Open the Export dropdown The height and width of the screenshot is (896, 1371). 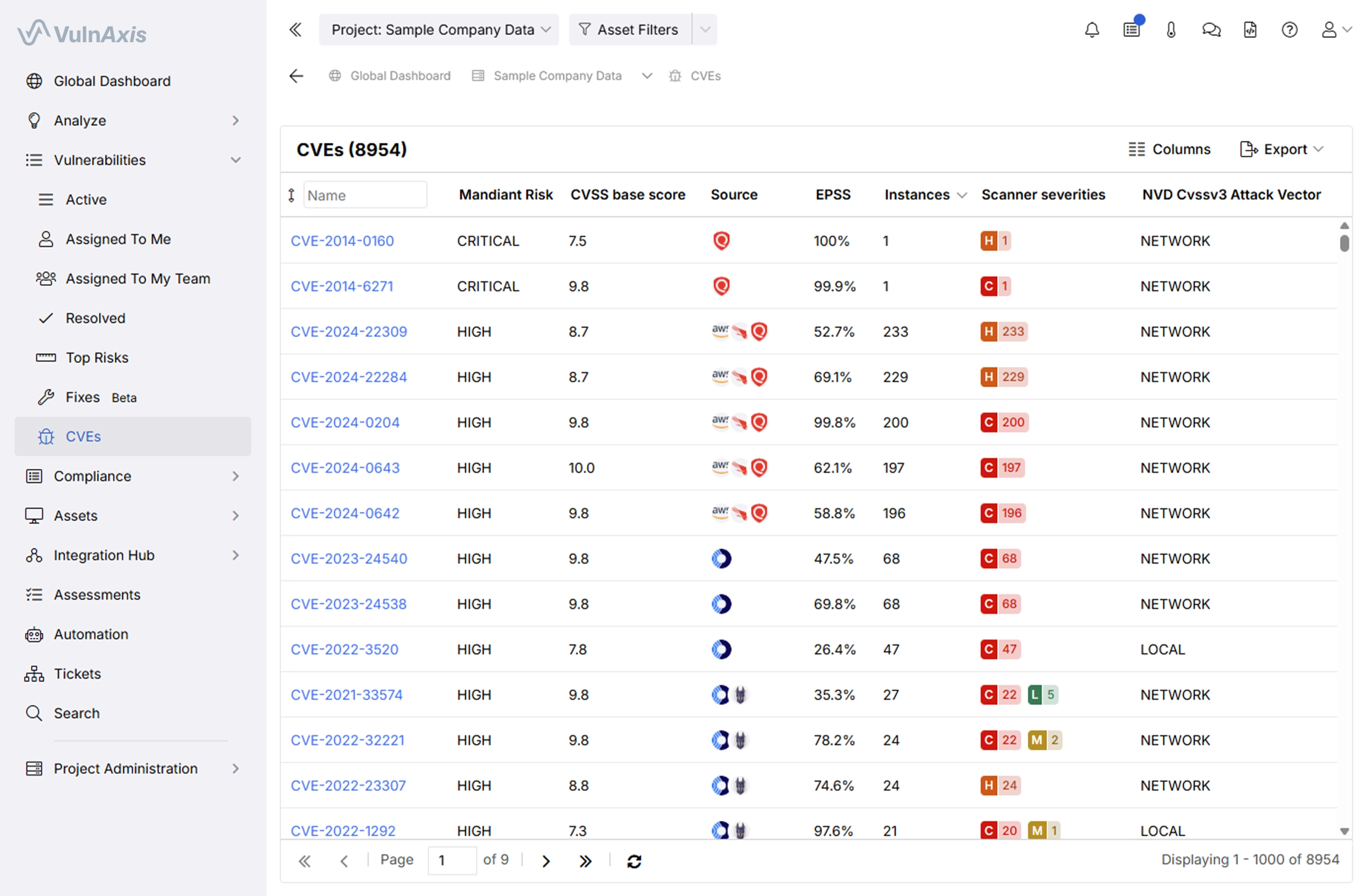(x=1282, y=149)
